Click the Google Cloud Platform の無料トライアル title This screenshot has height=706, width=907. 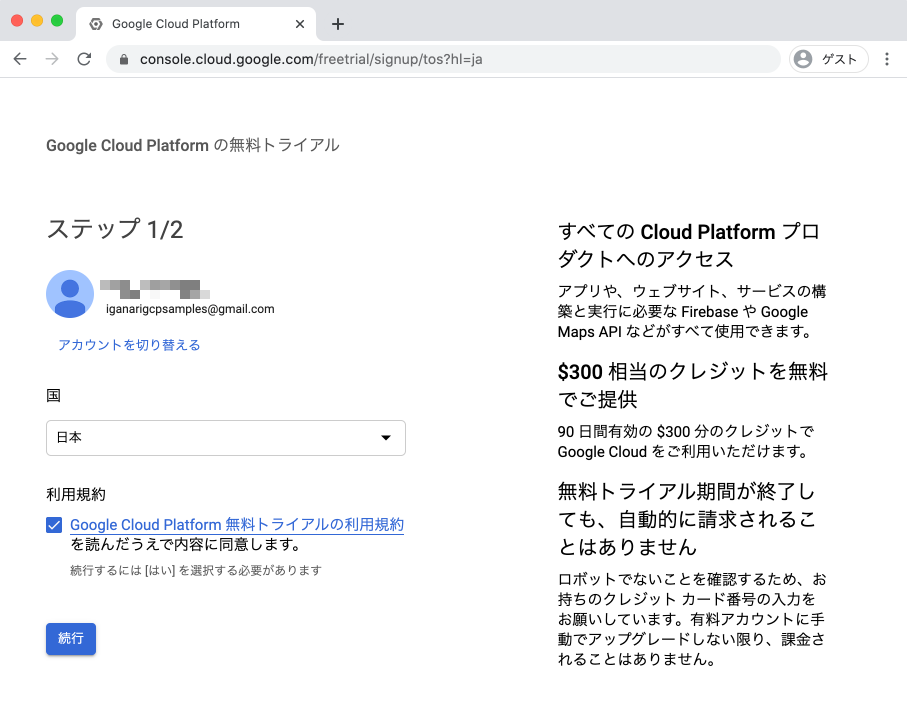pyautogui.click(x=193, y=145)
